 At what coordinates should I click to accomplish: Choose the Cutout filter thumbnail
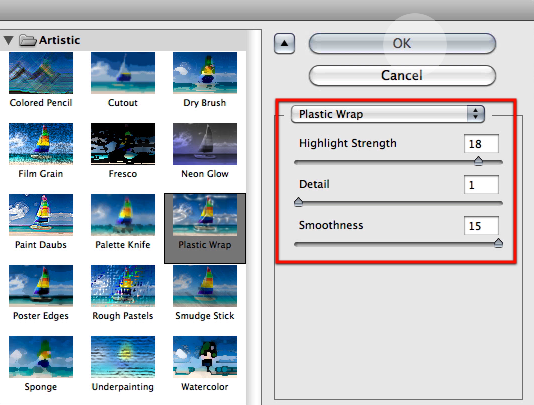point(123,73)
